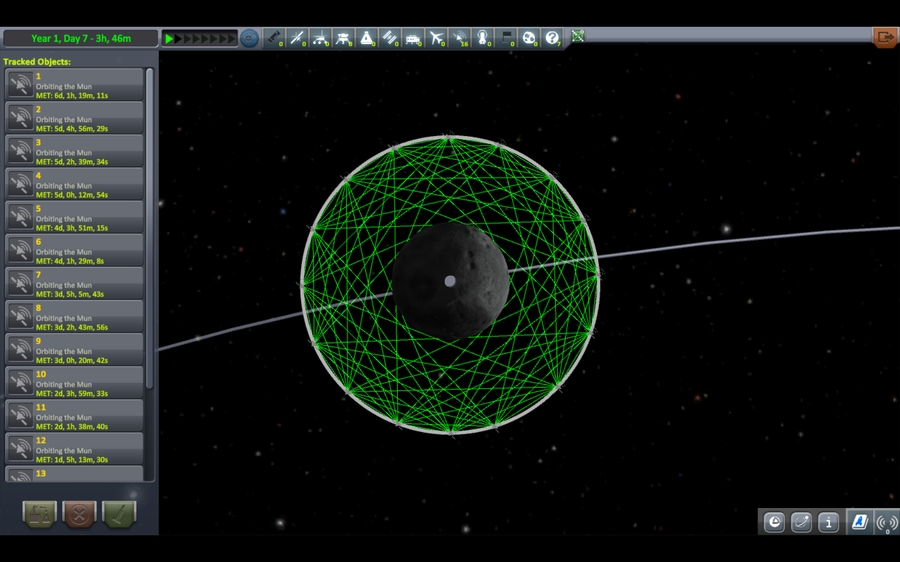
Task: Click the asteroid Space Object filter icon
Action: click(x=529, y=38)
